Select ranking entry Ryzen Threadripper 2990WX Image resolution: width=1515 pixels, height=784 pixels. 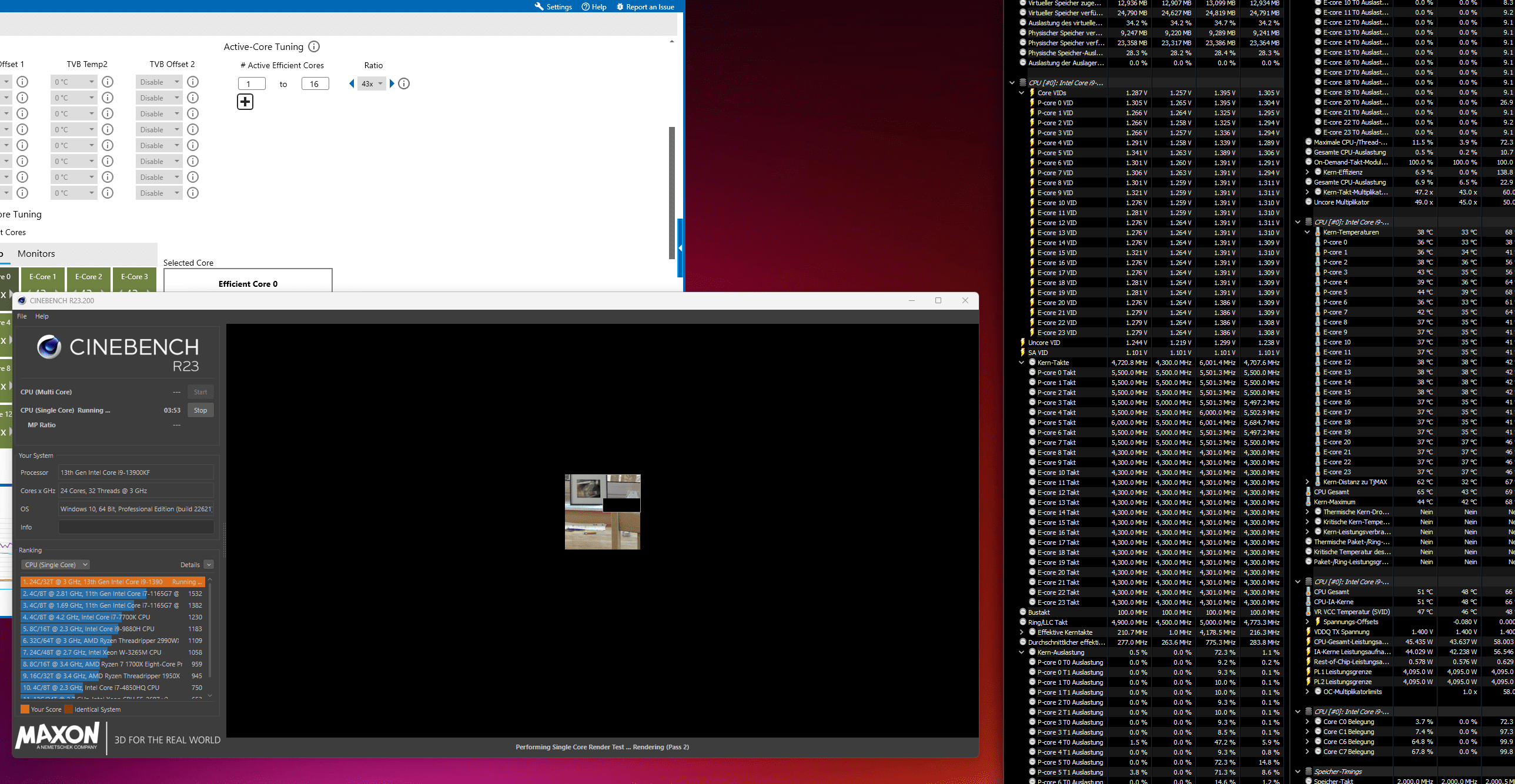click(x=112, y=641)
